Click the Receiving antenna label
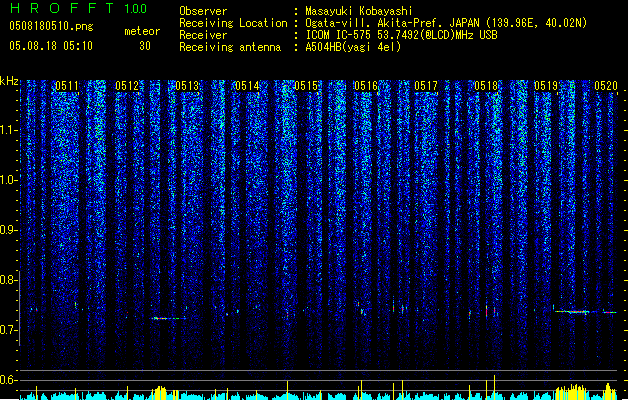 point(230,47)
